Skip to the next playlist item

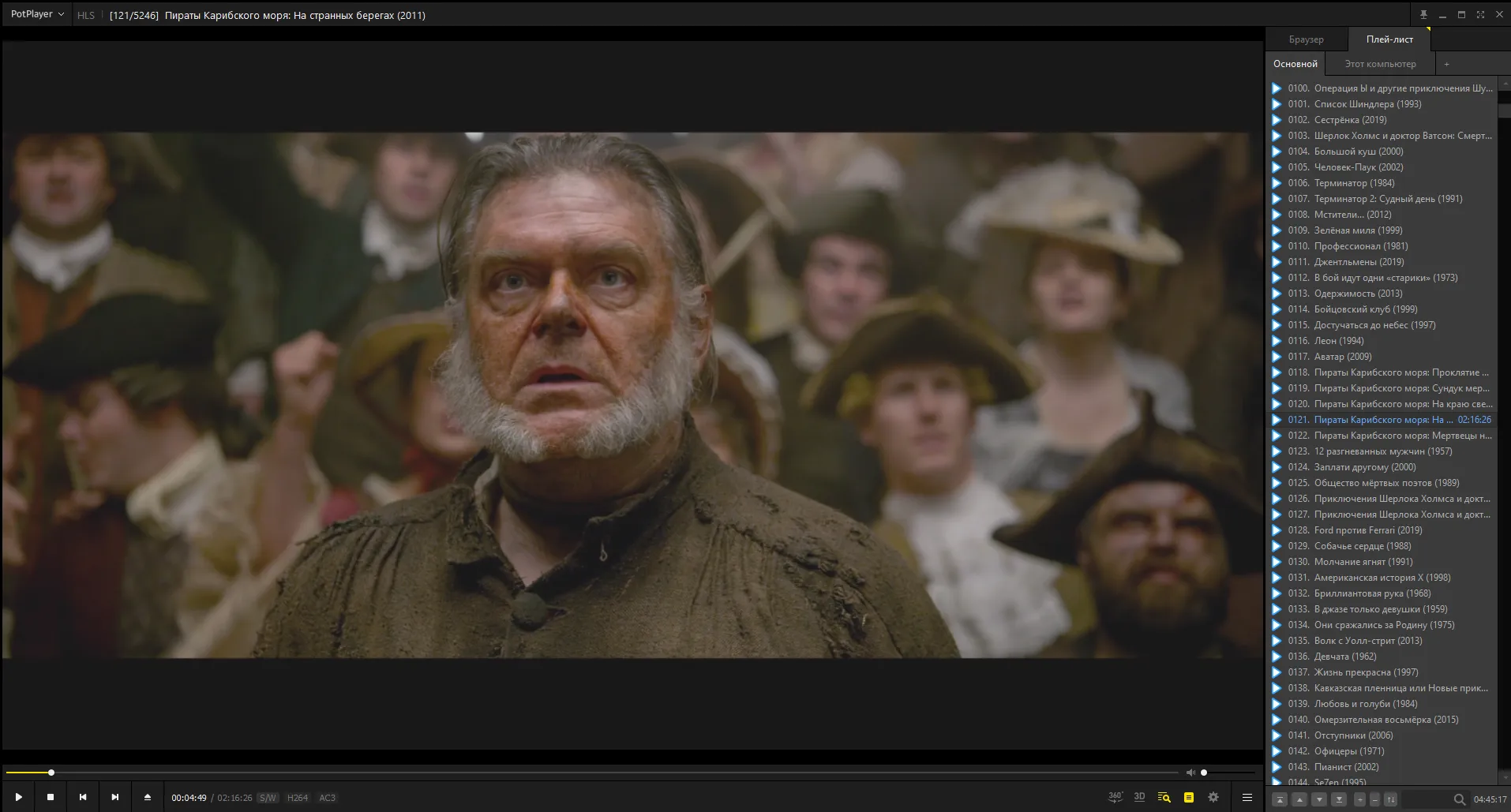click(115, 798)
